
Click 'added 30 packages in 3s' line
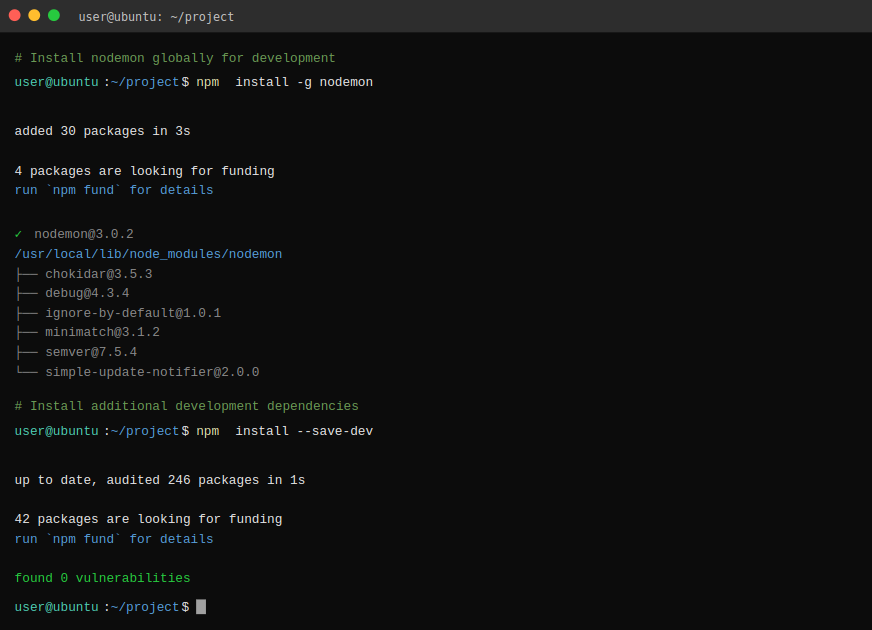point(102,131)
